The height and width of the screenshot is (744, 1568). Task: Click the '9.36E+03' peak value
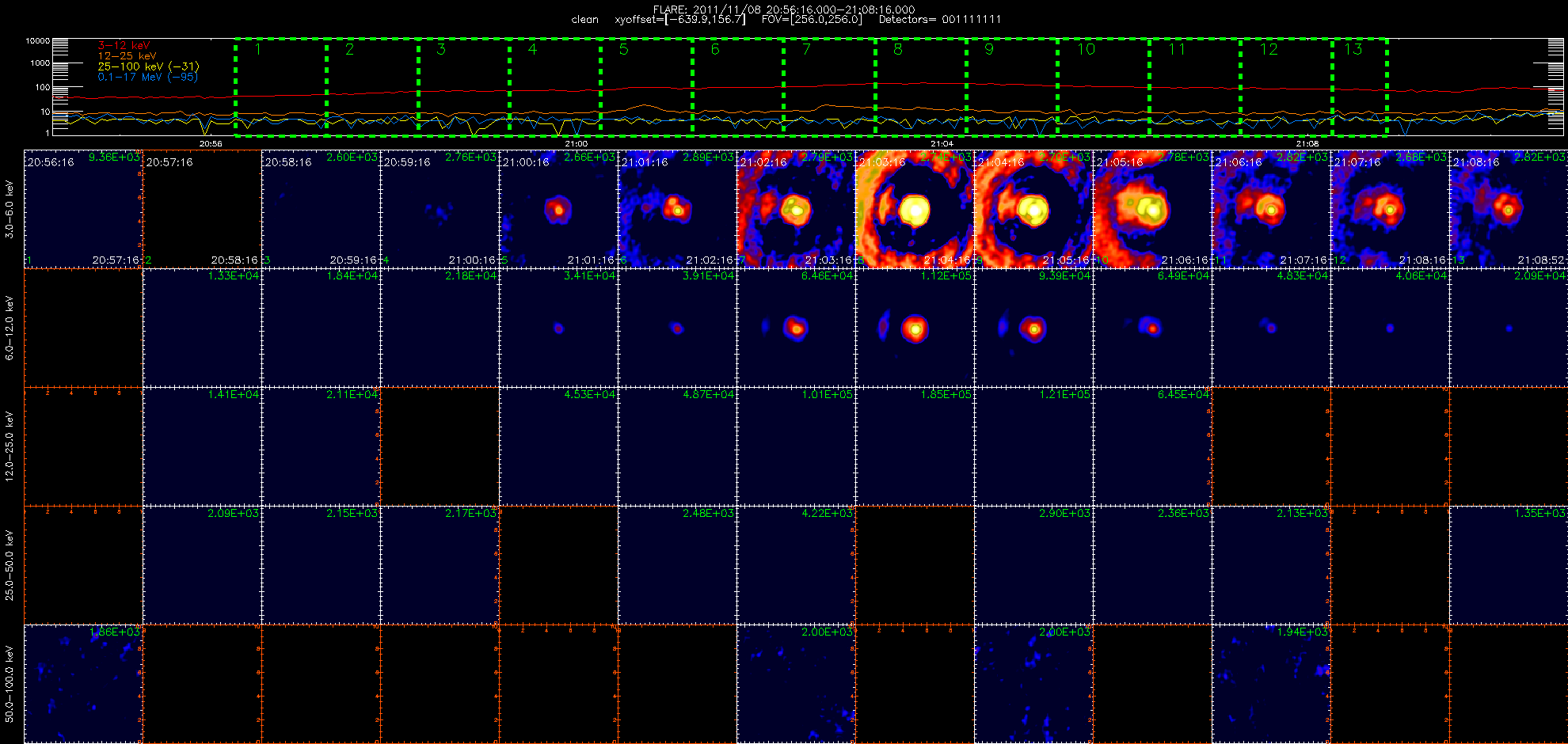point(114,158)
